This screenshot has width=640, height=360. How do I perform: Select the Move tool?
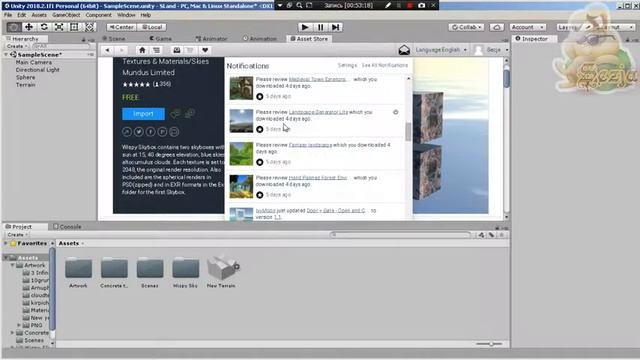coord(29,27)
